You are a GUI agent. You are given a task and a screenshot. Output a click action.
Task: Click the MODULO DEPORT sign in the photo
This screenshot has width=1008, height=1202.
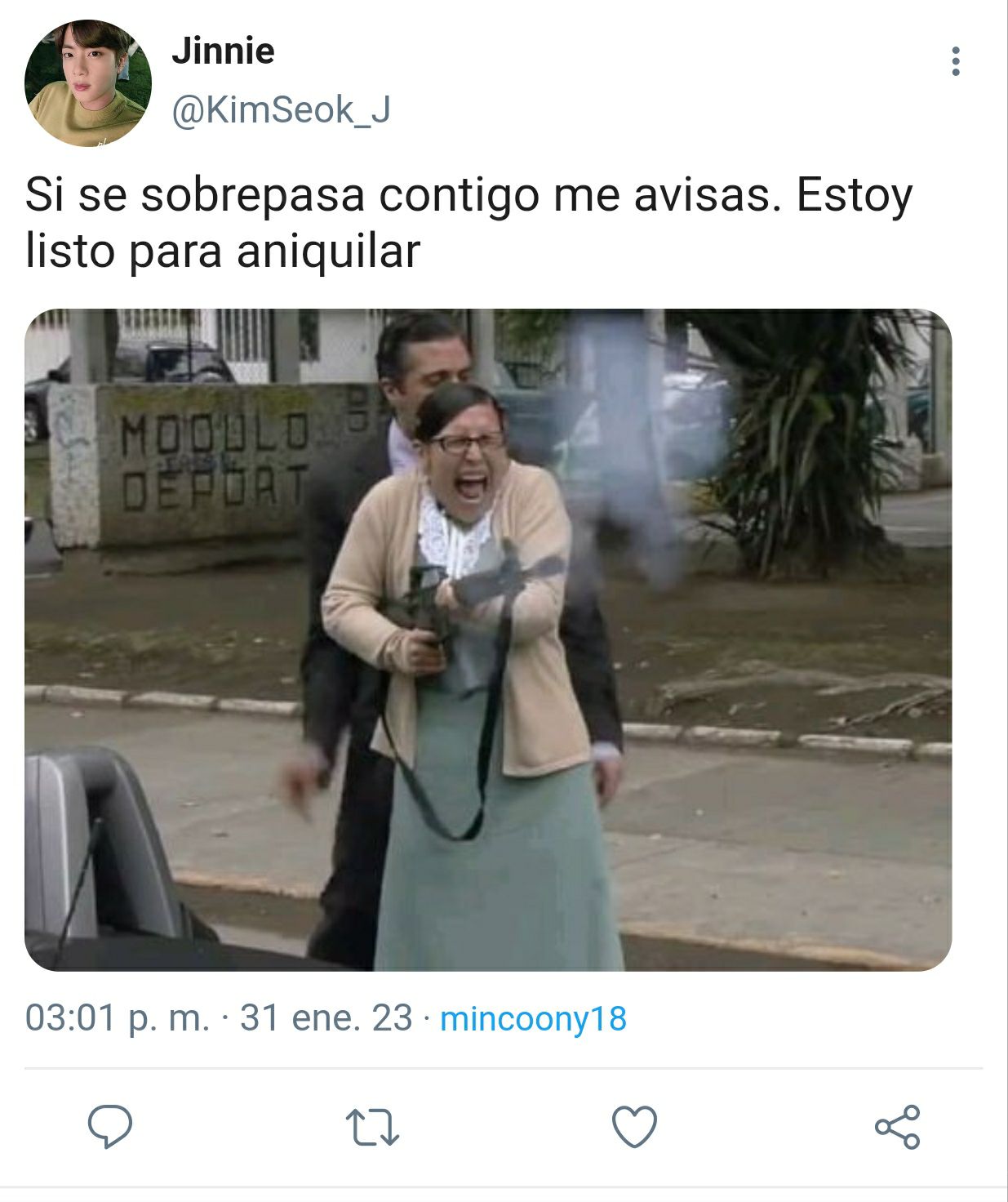214,461
